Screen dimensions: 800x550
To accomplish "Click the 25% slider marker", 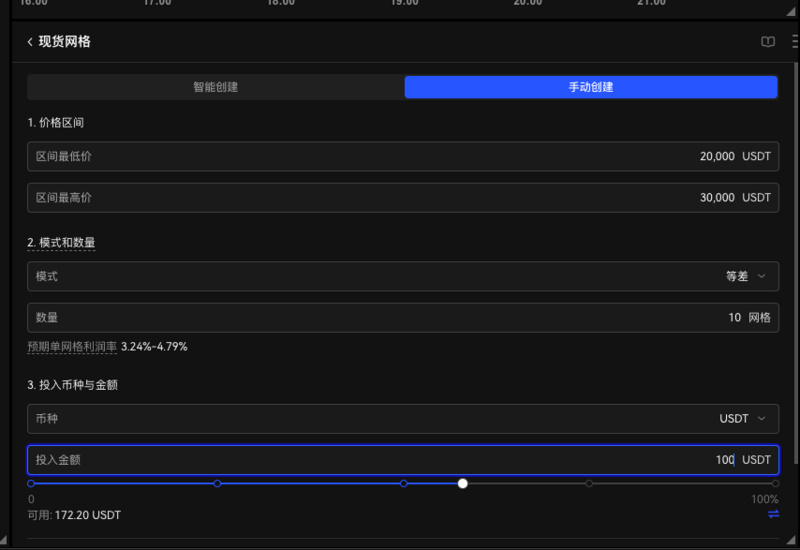I will [217, 483].
